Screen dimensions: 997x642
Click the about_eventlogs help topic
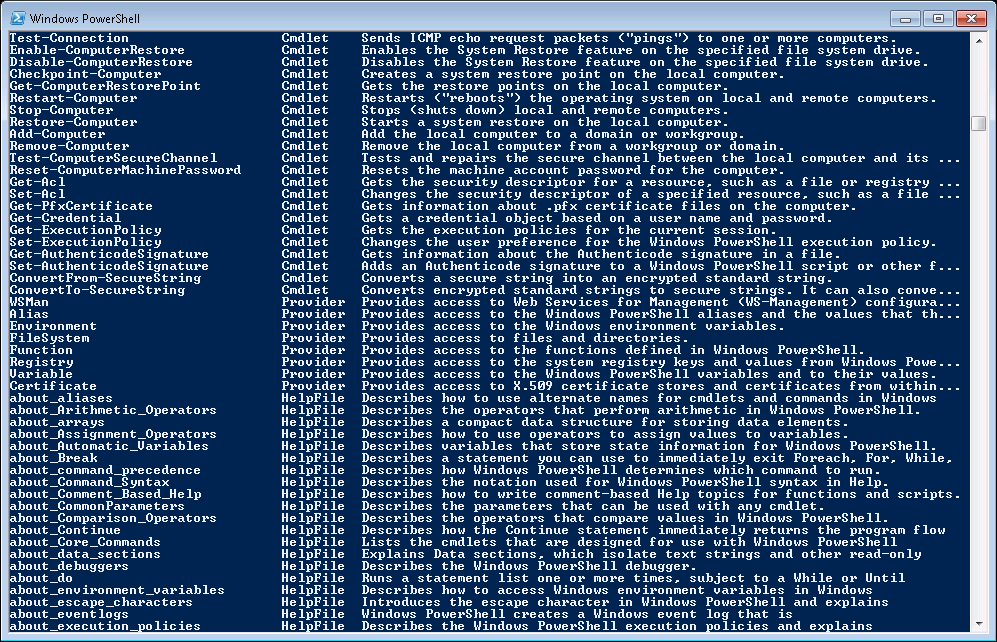pyautogui.click(x=69, y=615)
